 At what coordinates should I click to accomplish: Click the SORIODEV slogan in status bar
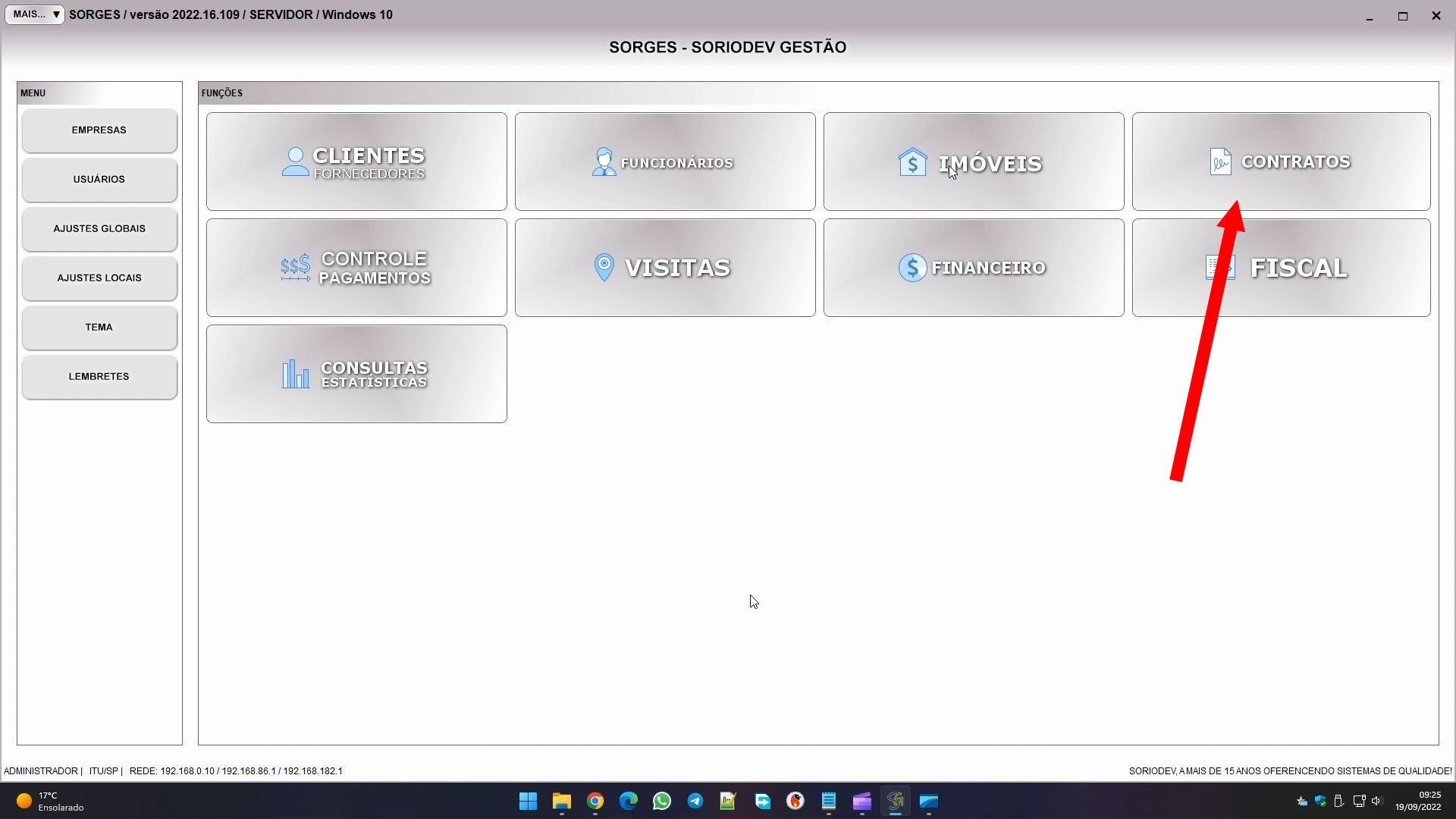(x=1290, y=771)
